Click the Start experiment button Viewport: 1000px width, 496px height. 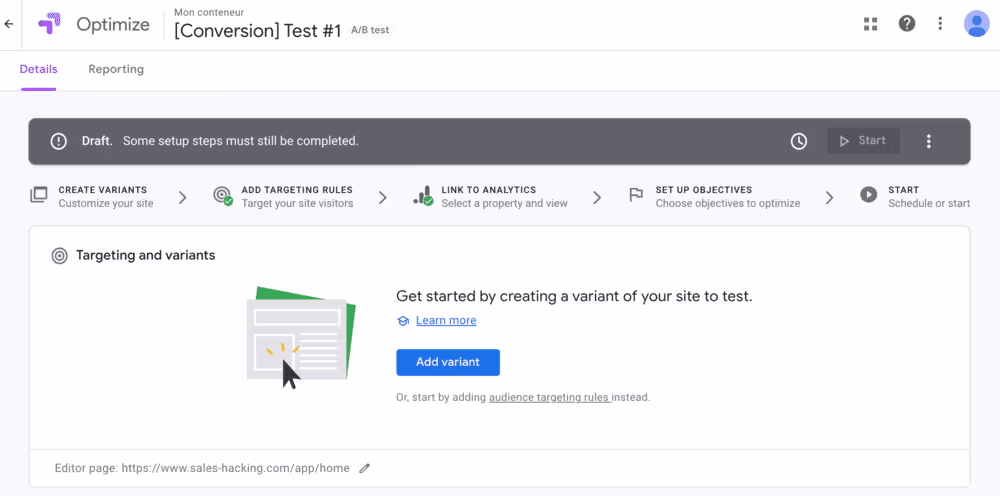click(864, 141)
